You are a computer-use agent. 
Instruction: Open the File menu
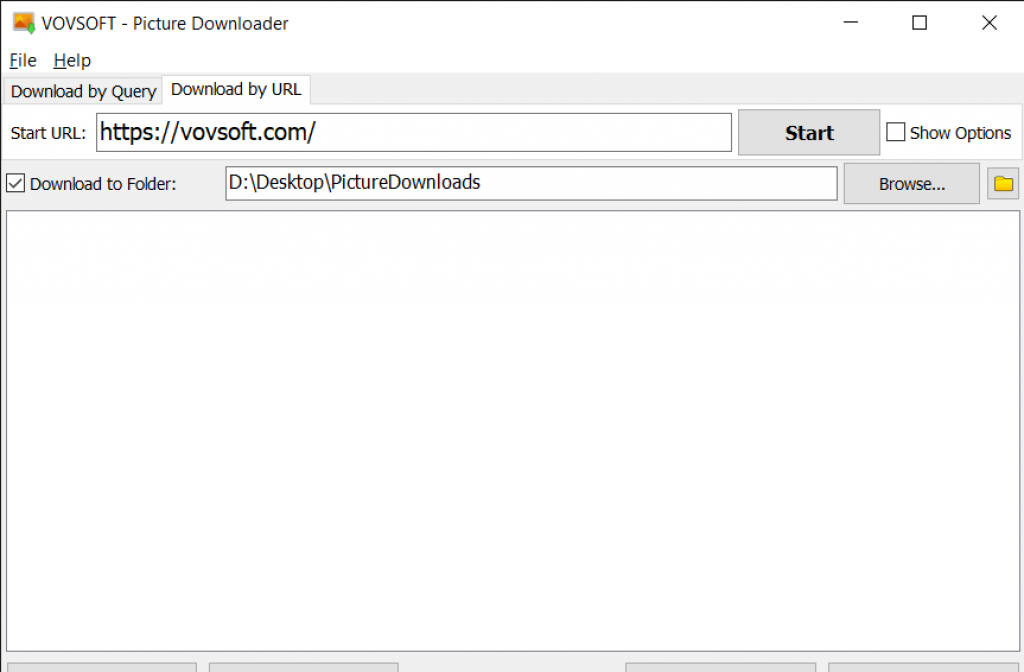tap(23, 61)
